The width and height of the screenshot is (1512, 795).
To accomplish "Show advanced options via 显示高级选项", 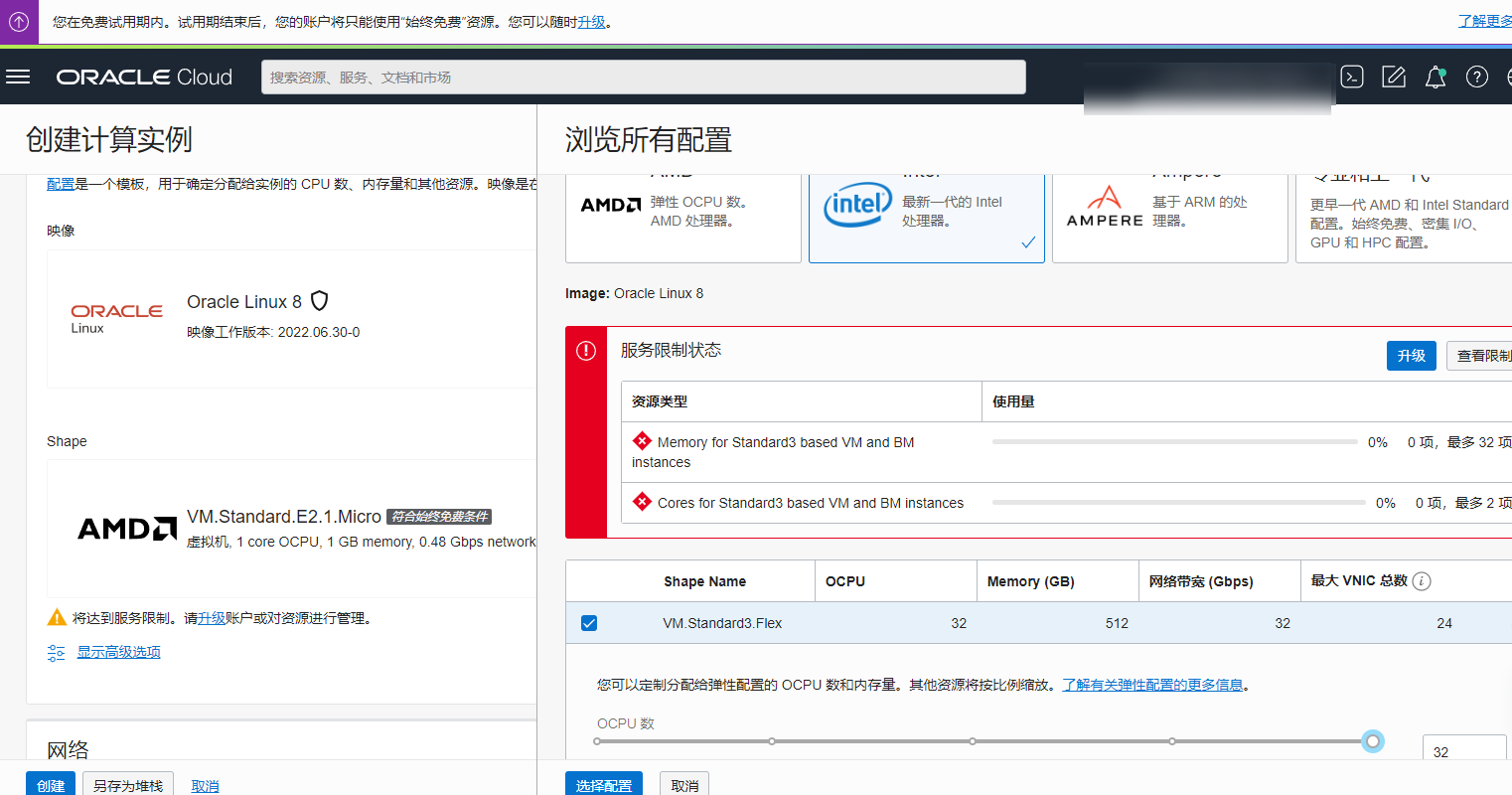I will [119, 652].
